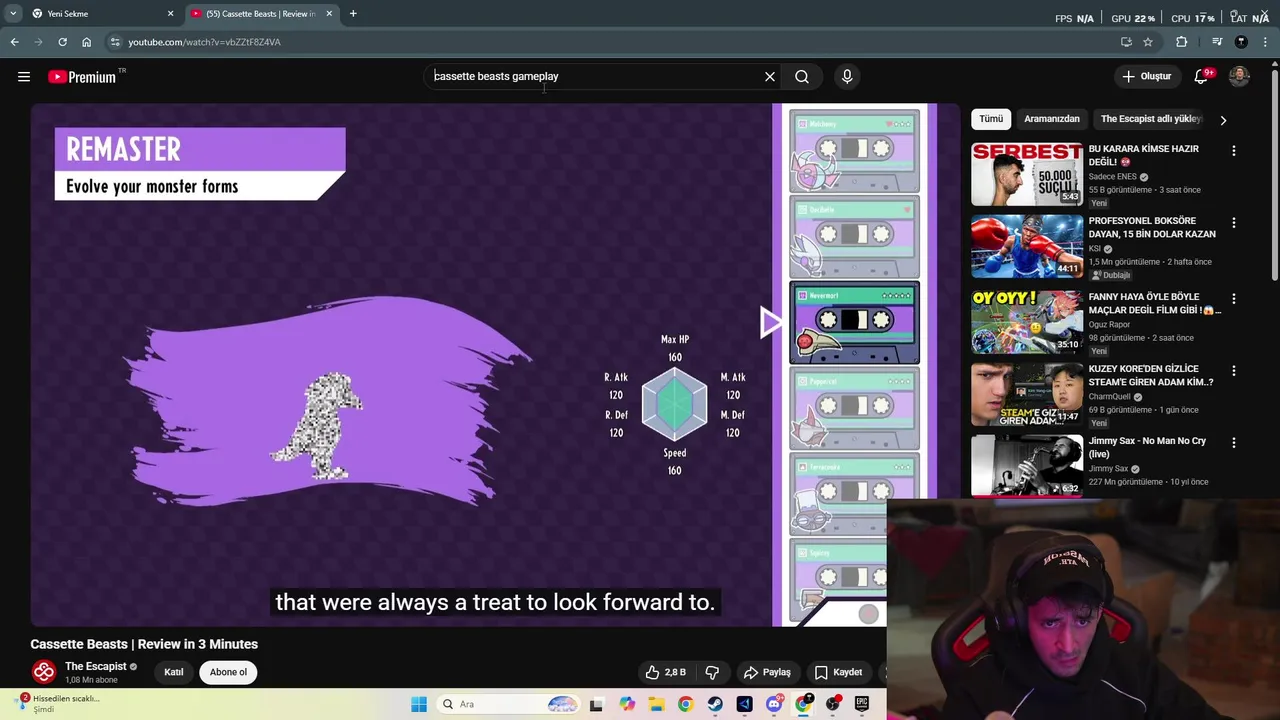
Task: Open Windows Start menu
Action: (419, 704)
